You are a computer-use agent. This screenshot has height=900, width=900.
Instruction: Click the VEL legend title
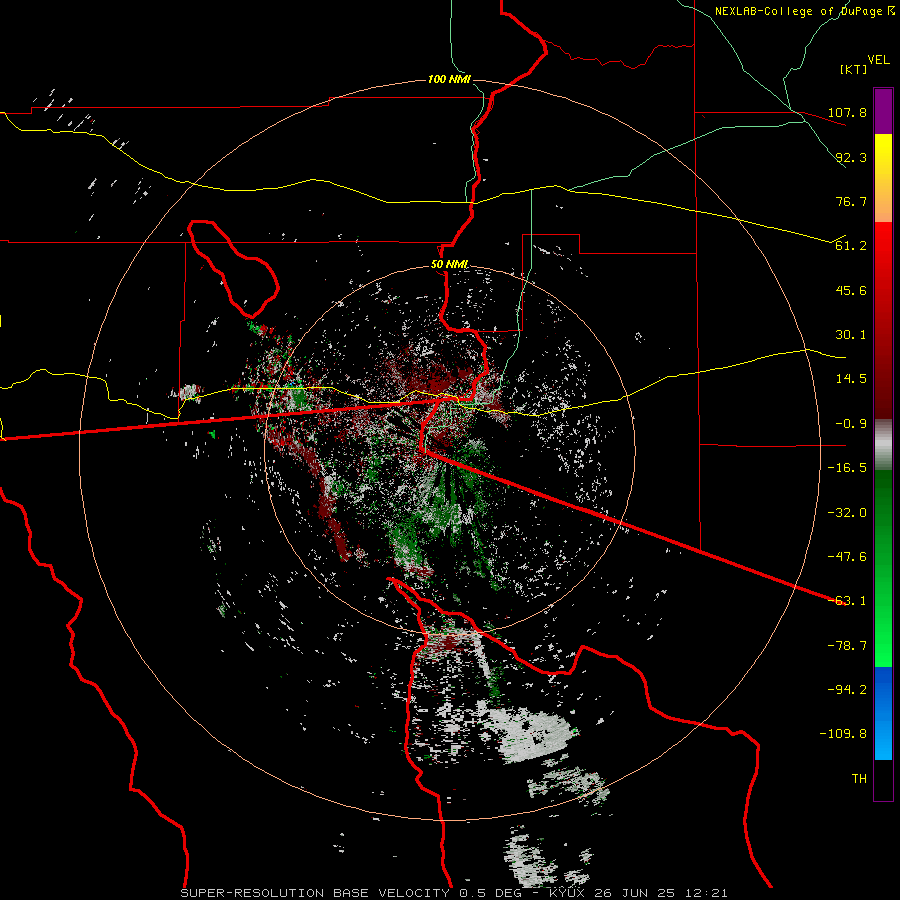coord(878,60)
